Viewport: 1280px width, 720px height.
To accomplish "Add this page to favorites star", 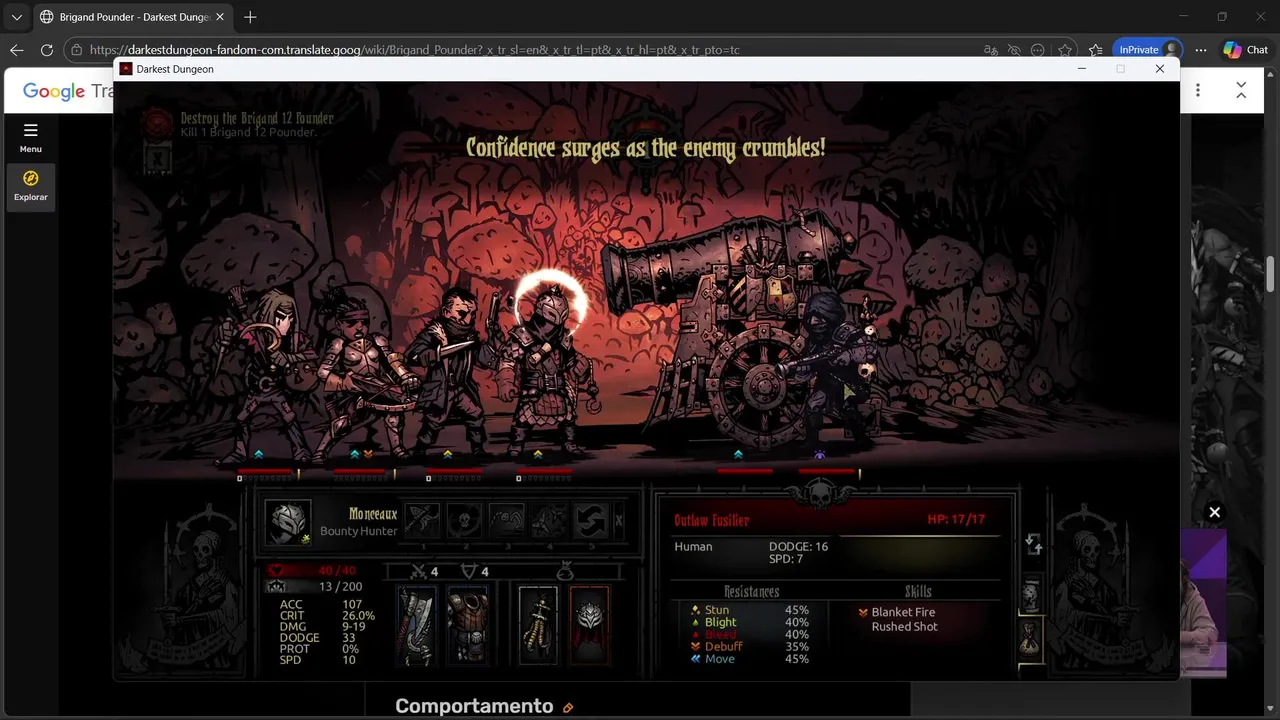I will [x=1065, y=50].
